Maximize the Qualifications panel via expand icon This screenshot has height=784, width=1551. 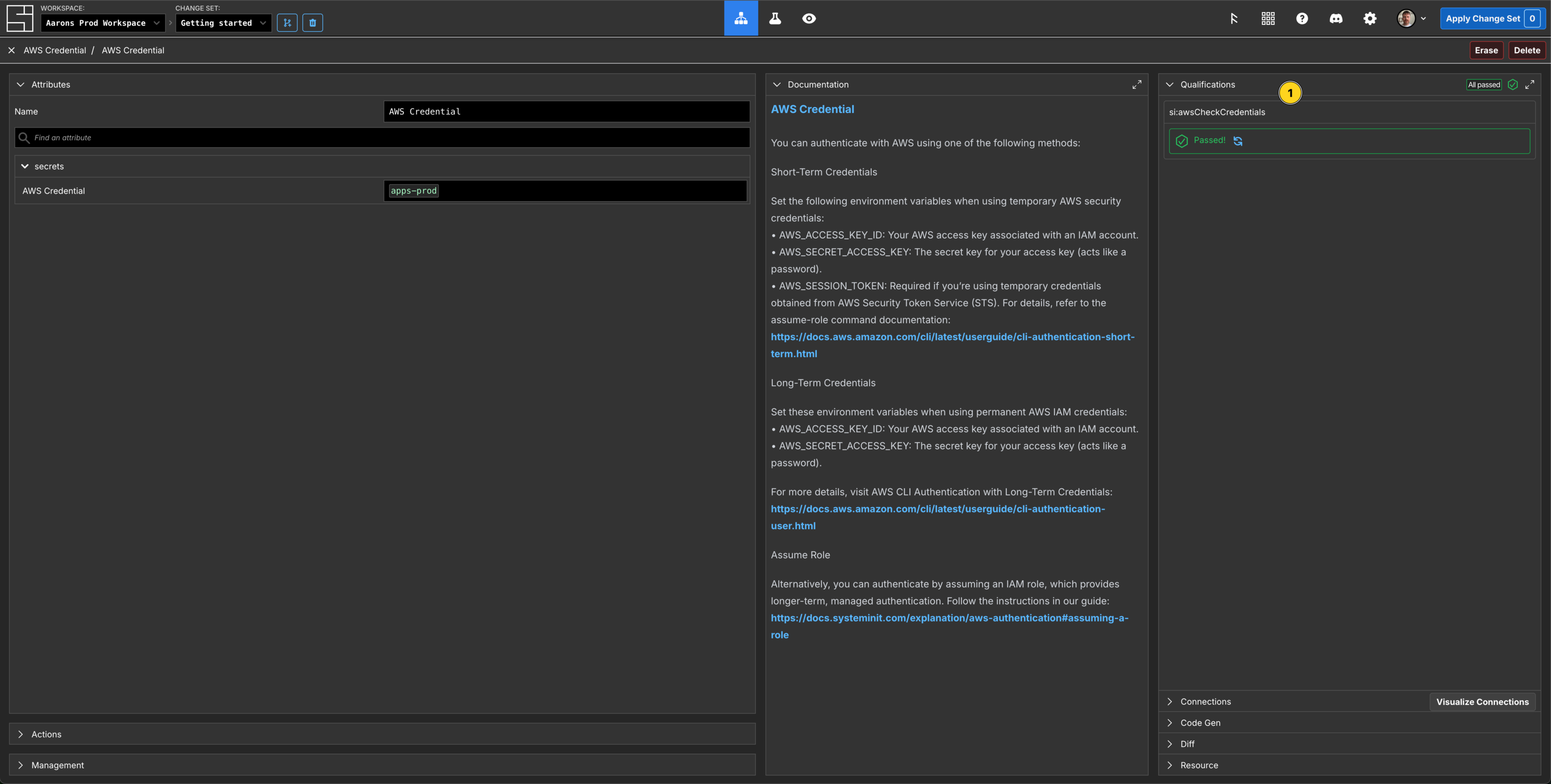pyautogui.click(x=1529, y=84)
